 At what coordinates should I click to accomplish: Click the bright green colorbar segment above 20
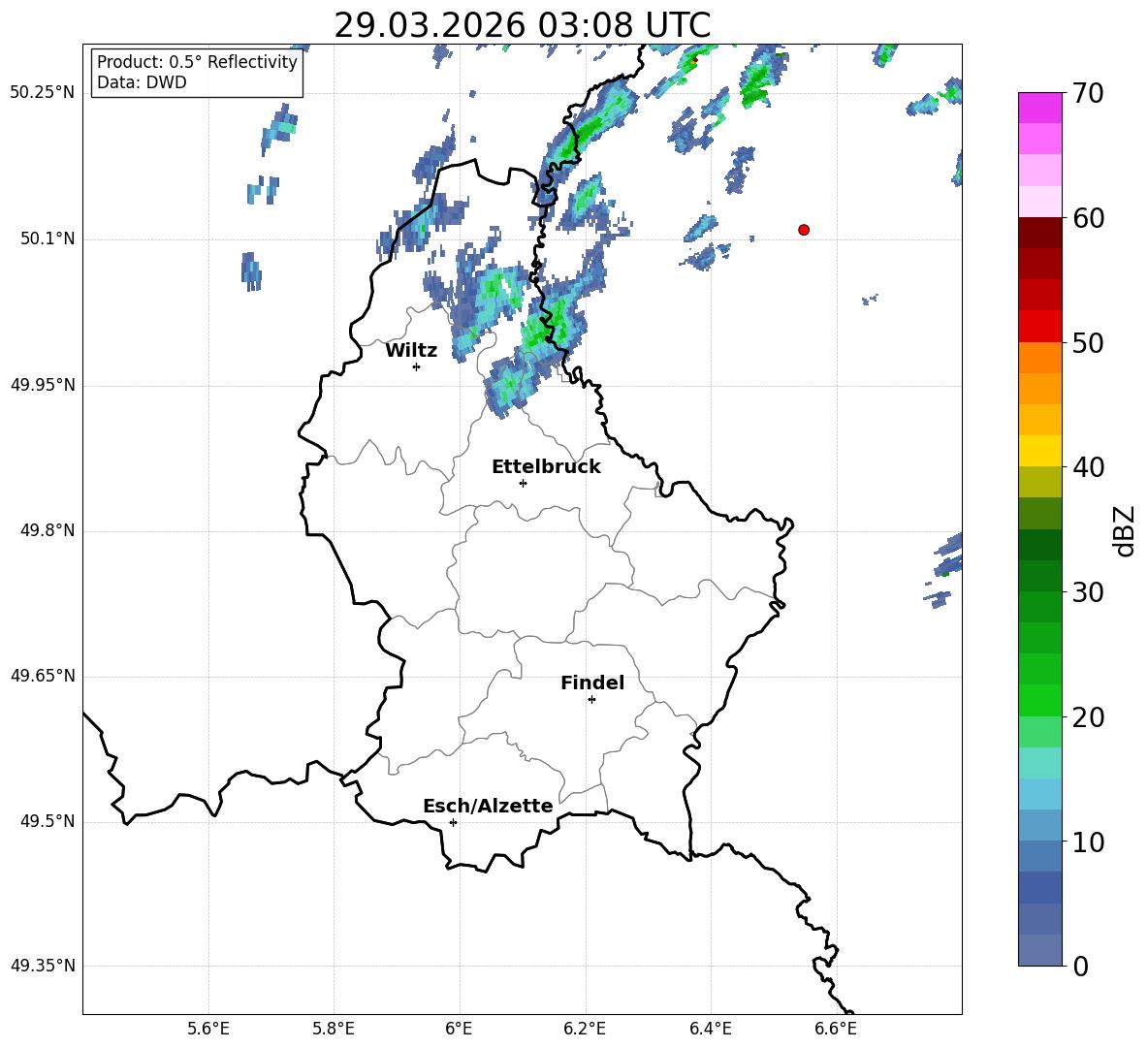pos(1040,700)
